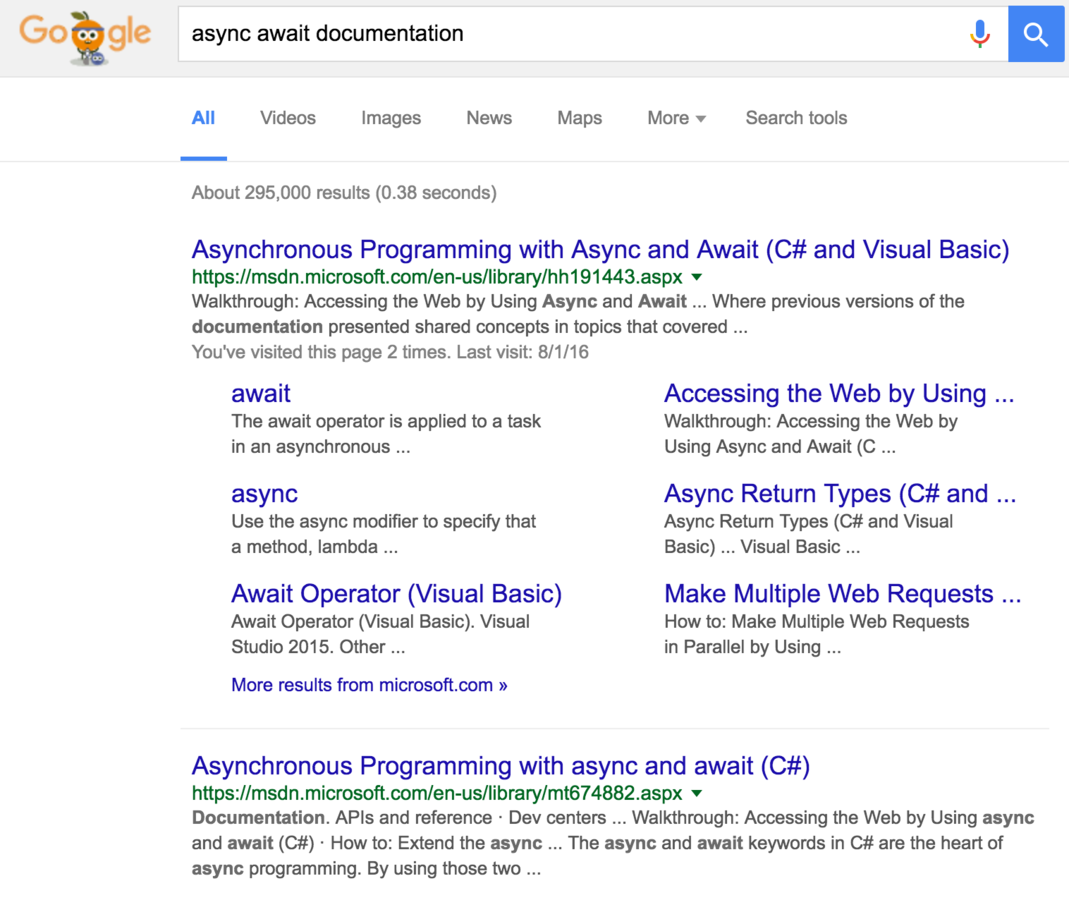Click snippet 'Await Operator (Visual Basic). Visual'
The height and width of the screenshot is (900, 1069).
[x=380, y=622]
